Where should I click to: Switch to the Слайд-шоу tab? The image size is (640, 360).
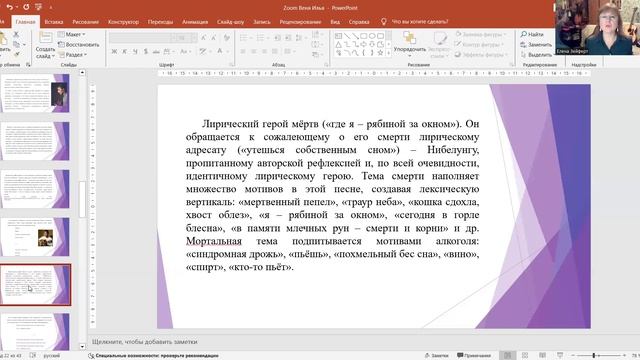(x=231, y=22)
